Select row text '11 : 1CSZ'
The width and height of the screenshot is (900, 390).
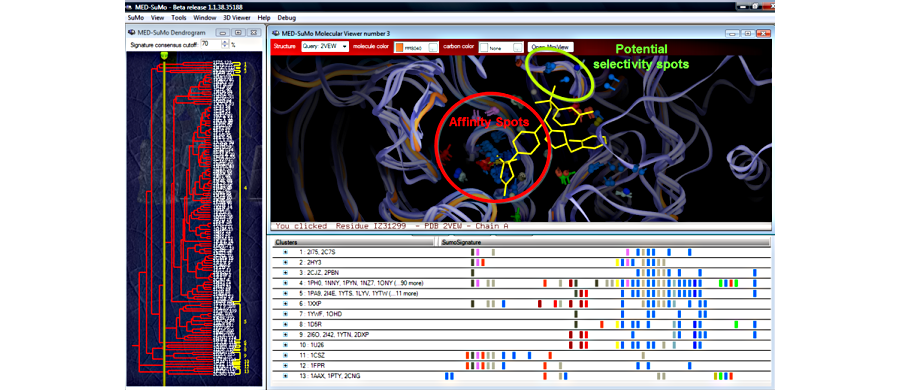pyautogui.click(x=312, y=355)
